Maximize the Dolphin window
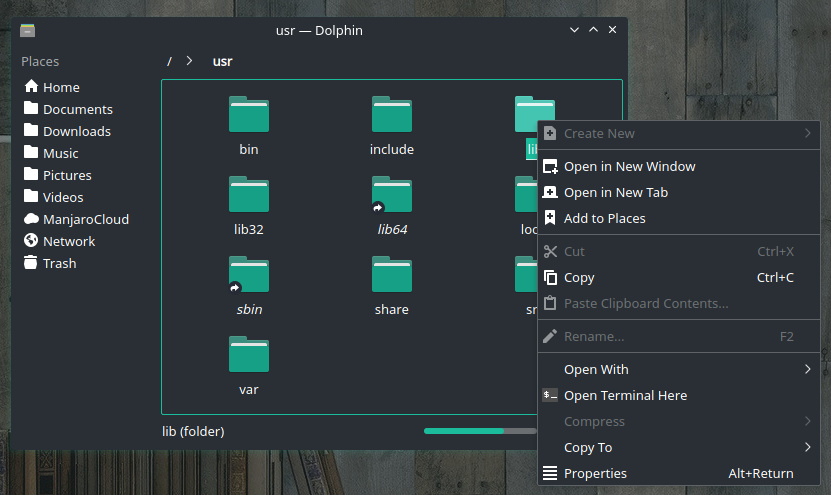Image resolution: width=831 pixels, height=495 pixels. [x=594, y=30]
